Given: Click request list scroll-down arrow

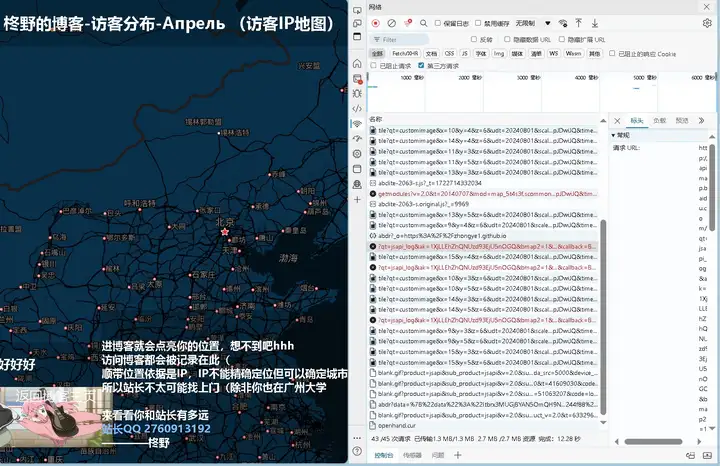Looking at the screenshot, I should (603, 423).
